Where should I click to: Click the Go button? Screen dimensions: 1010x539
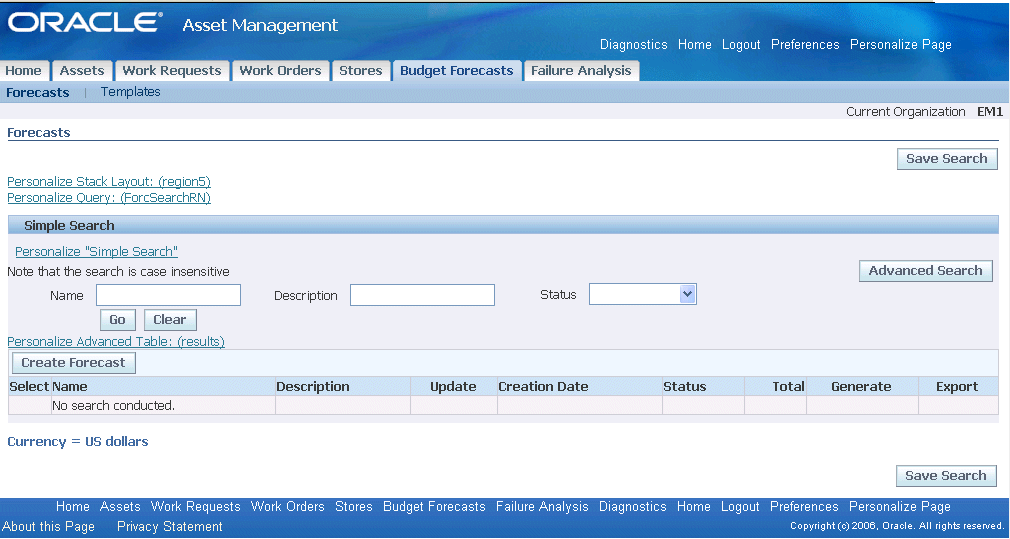point(117,319)
